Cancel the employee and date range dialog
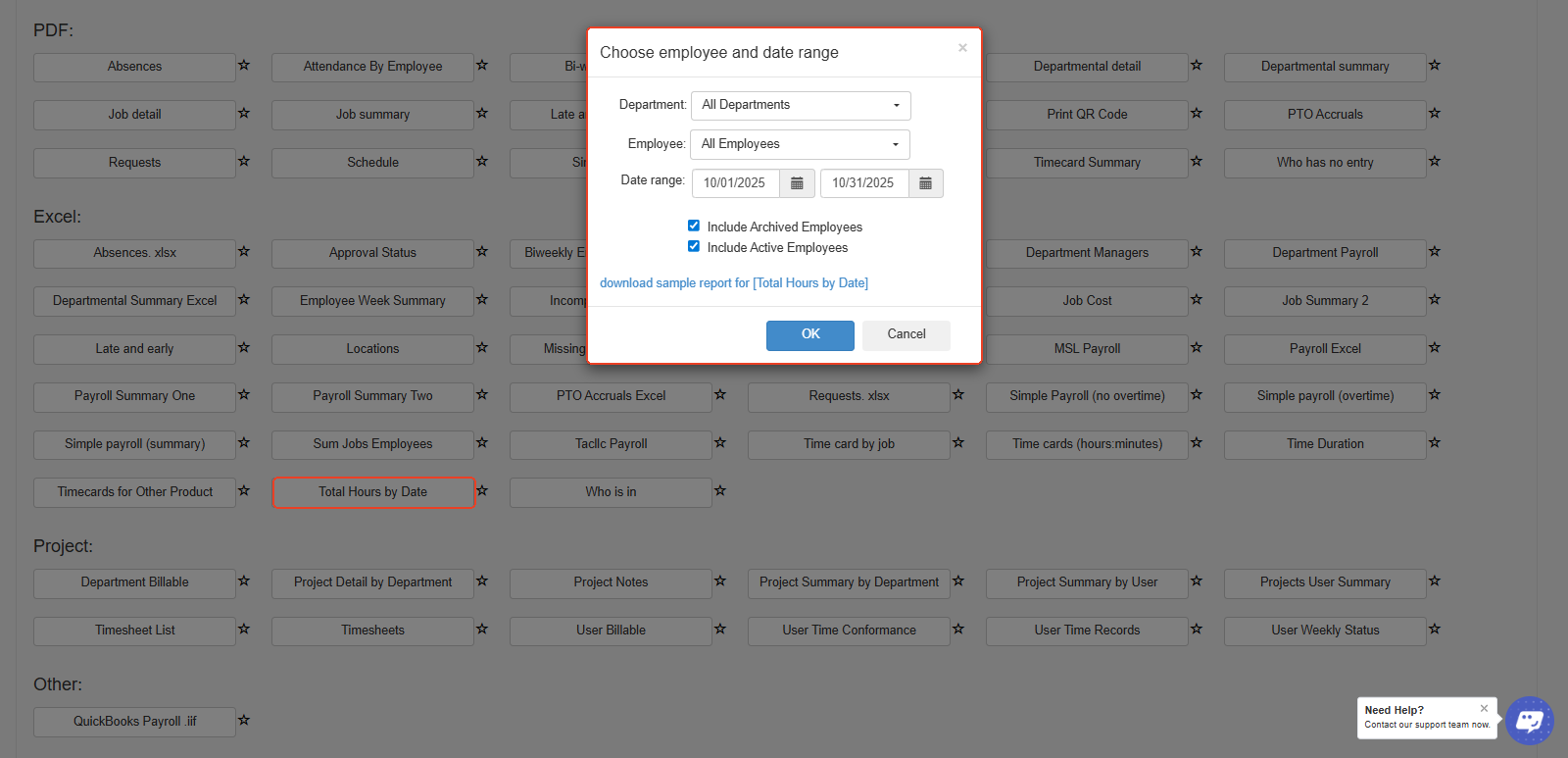 tap(906, 334)
